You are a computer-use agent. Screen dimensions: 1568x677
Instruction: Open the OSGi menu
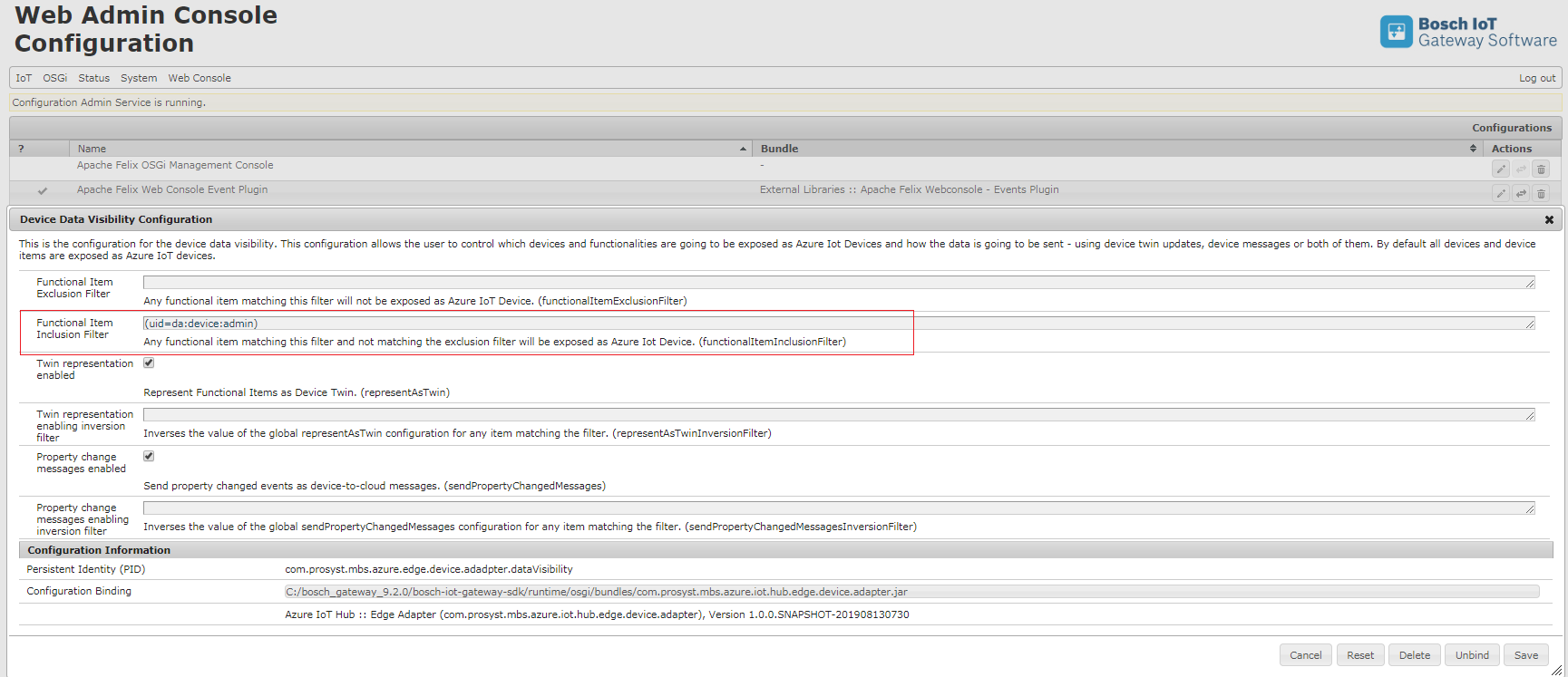[55, 78]
